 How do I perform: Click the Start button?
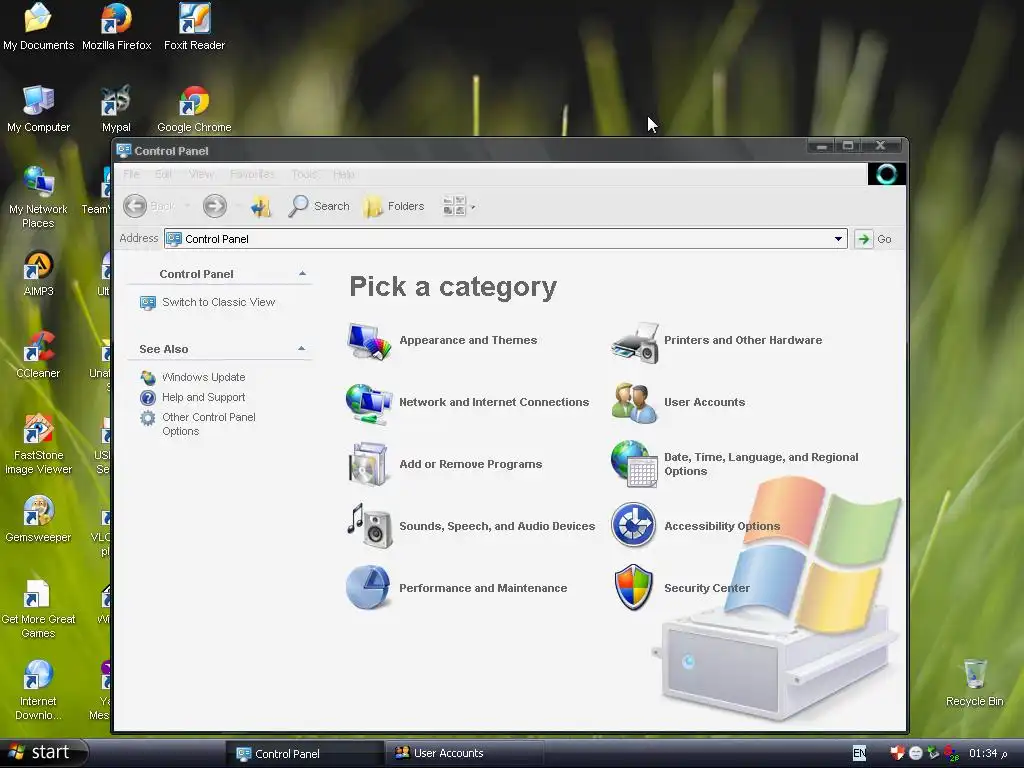click(44, 752)
